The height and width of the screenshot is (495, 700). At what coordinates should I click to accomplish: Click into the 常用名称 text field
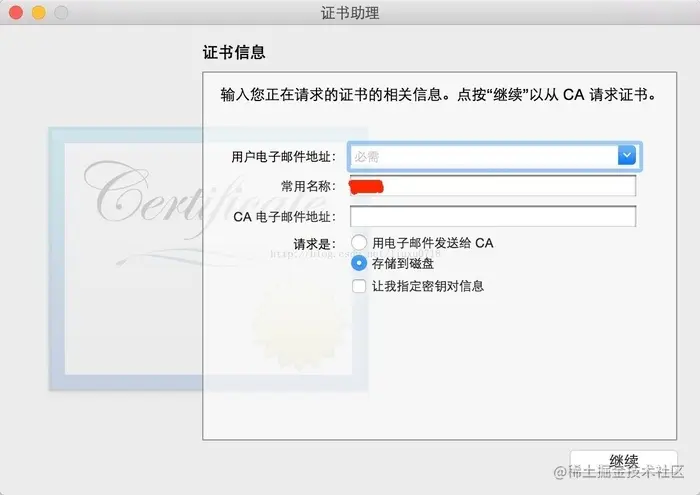(x=493, y=185)
